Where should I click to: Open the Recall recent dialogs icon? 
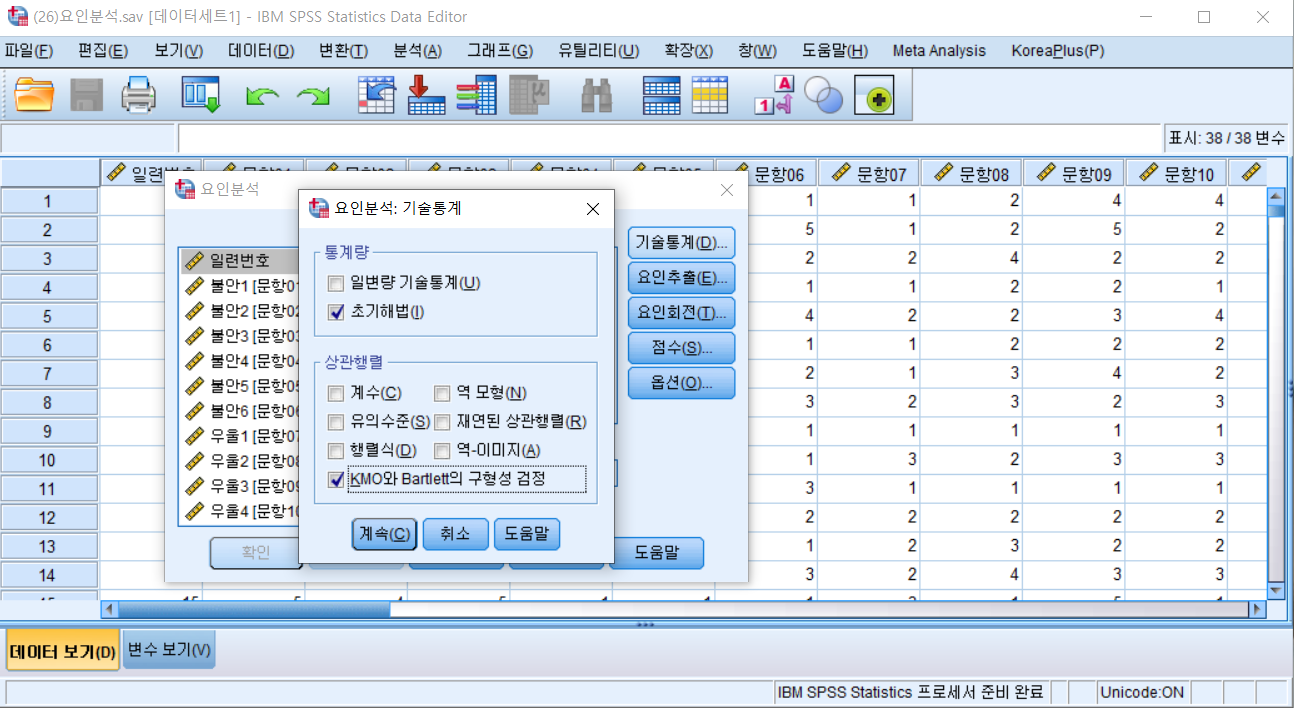200,95
